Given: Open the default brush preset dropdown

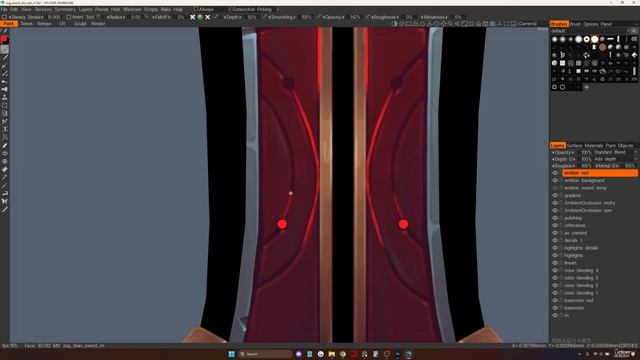Looking at the screenshot, I should point(593,31).
